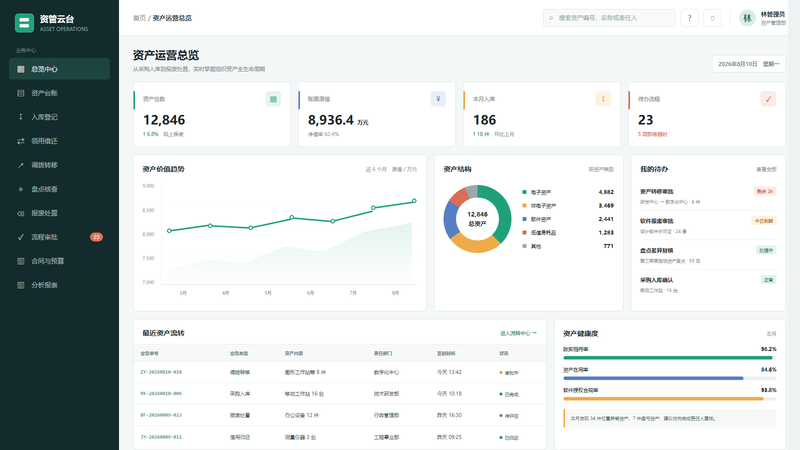Click the 2026年8月10日 星期一 date button

click(x=748, y=64)
